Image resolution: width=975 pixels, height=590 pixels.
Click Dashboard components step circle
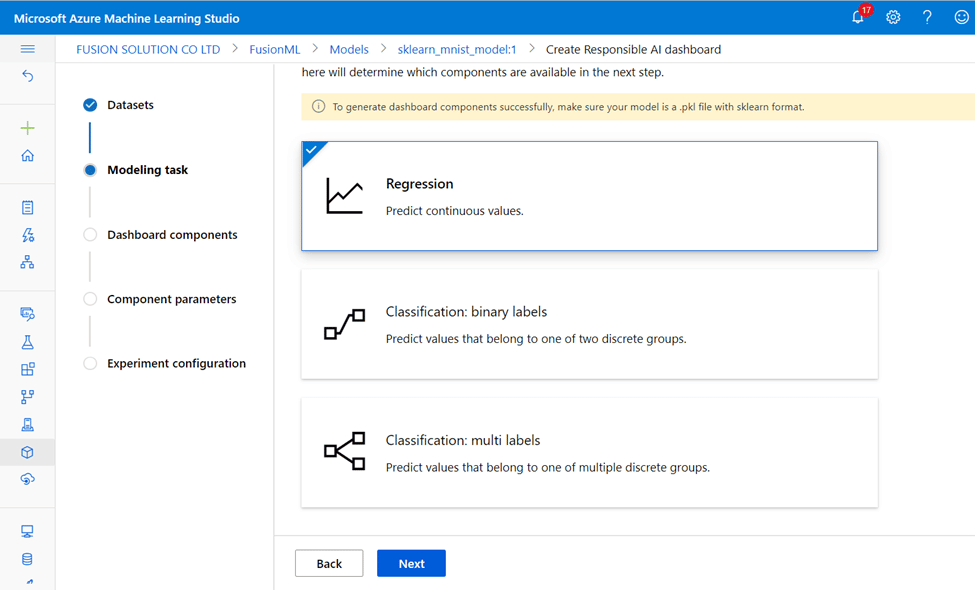point(90,234)
